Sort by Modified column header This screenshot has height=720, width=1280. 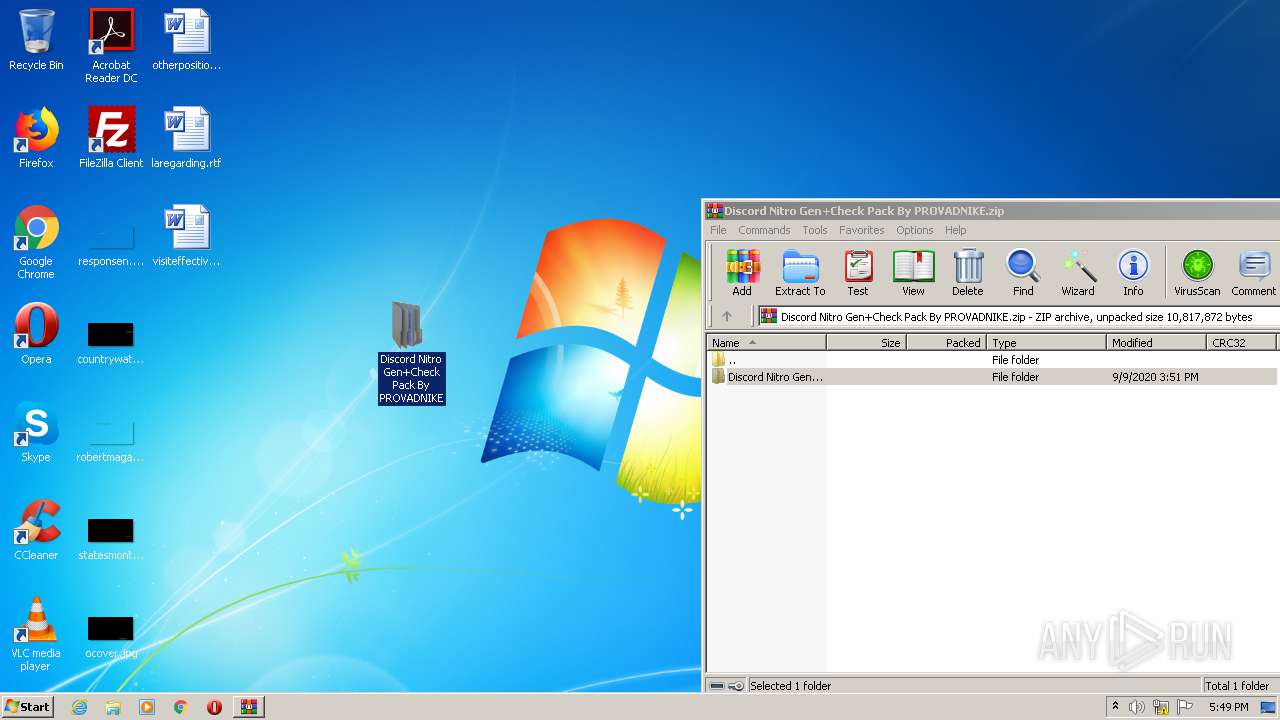[1156, 342]
